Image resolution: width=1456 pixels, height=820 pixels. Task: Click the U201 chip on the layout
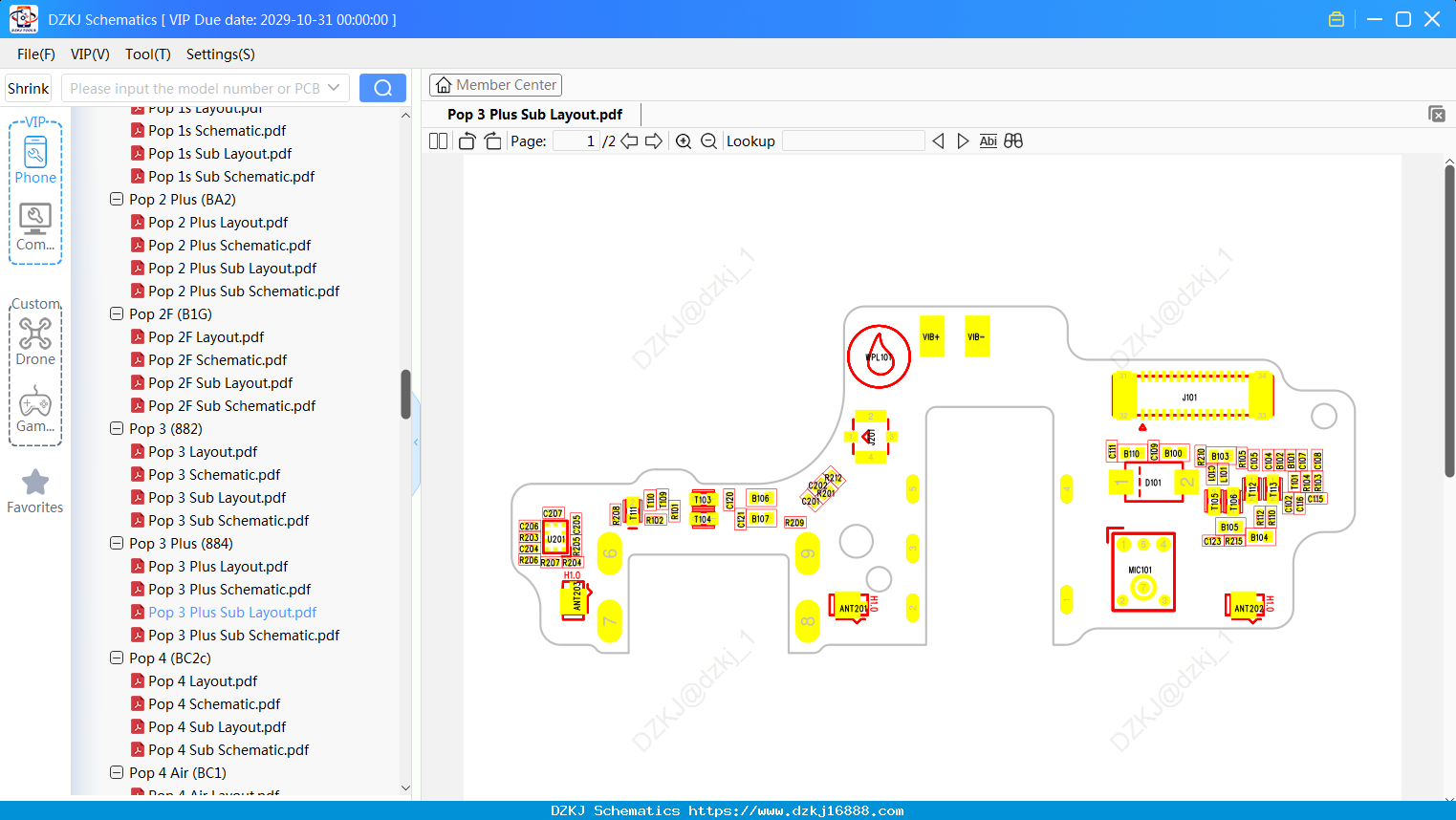point(555,538)
